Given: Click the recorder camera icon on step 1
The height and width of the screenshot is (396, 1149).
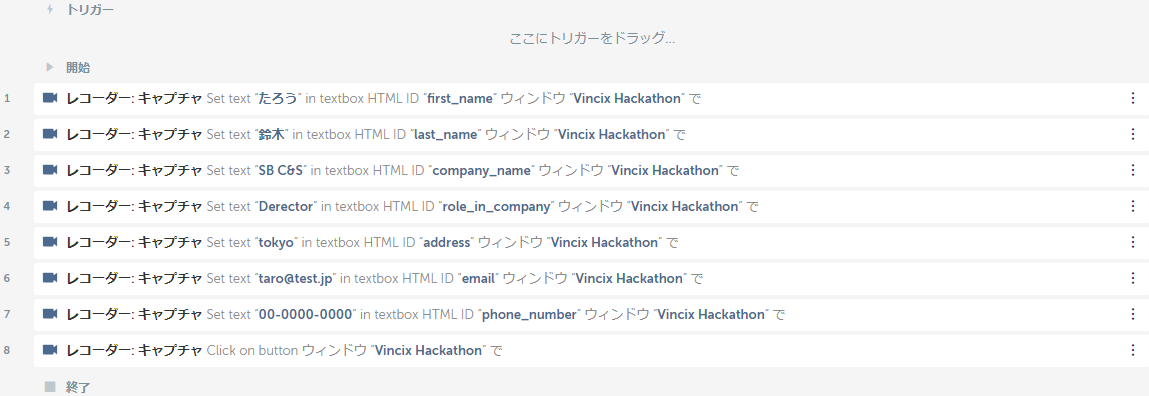Looking at the screenshot, I should tap(50, 98).
